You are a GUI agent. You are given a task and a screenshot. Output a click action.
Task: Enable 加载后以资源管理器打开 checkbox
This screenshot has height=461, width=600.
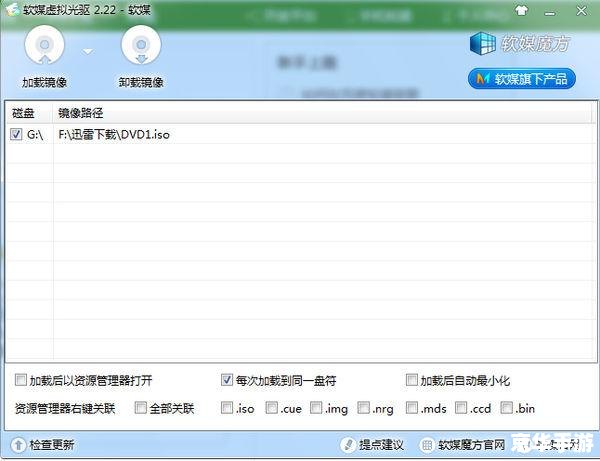(20, 380)
